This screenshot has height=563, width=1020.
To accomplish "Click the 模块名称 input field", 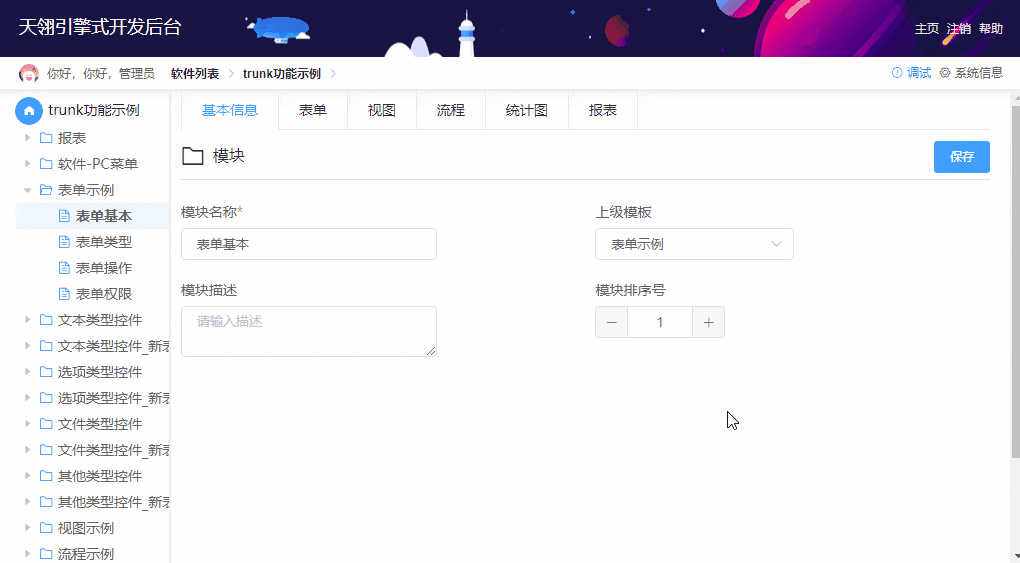I will coord(308,244).
